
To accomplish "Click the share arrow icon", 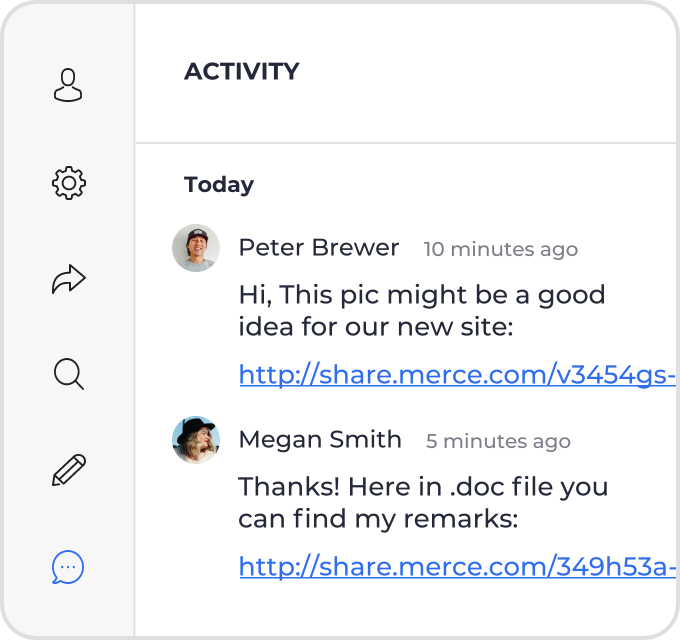I will [69, 279].
